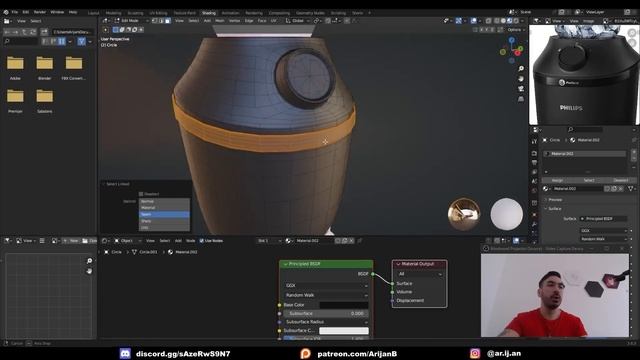Select Seam in delimit list
Viewport: 640px width, 360px height.
click(x=164, y=214)
